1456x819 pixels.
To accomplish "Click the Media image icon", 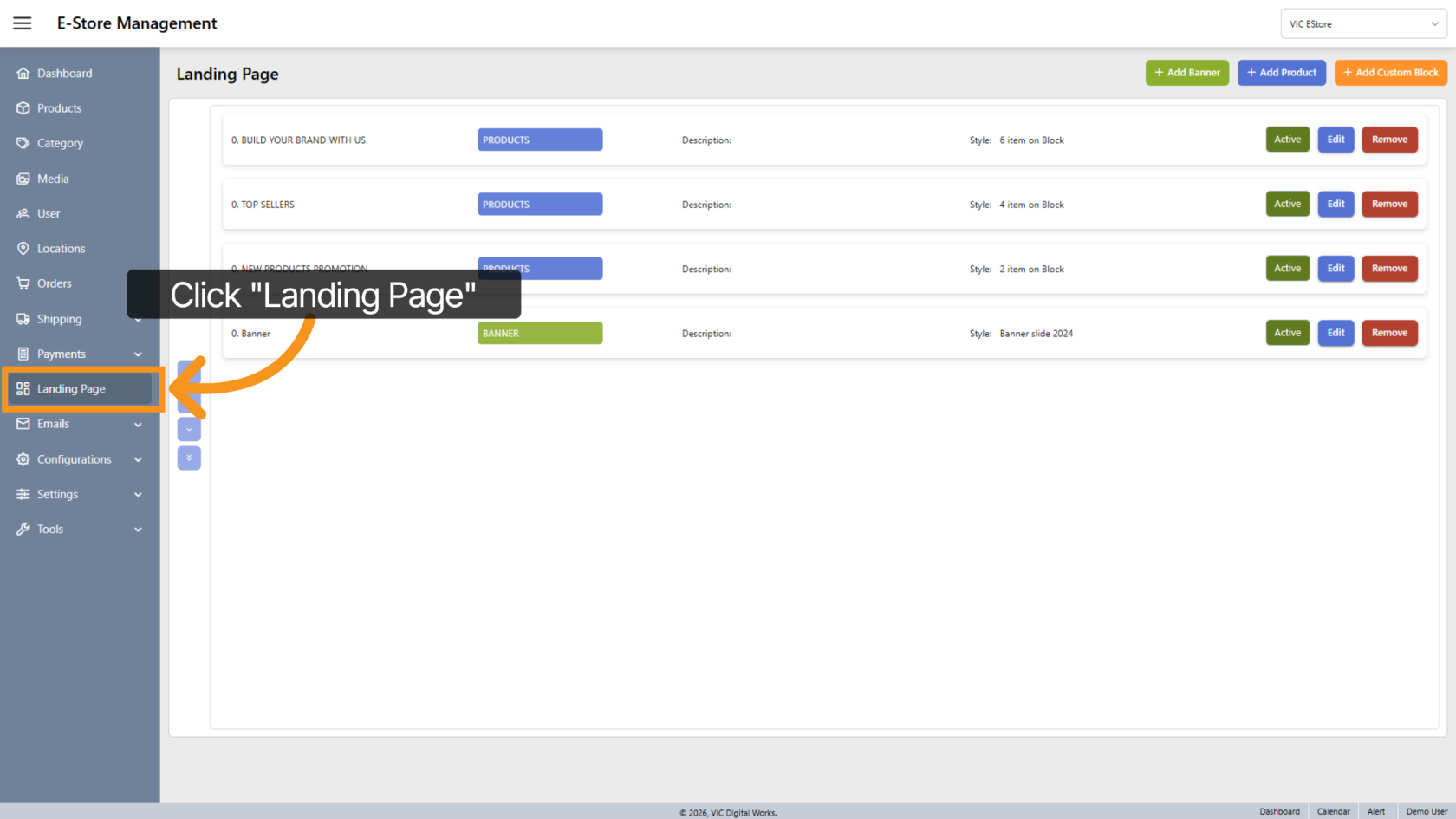I will [x=23, y=179].
